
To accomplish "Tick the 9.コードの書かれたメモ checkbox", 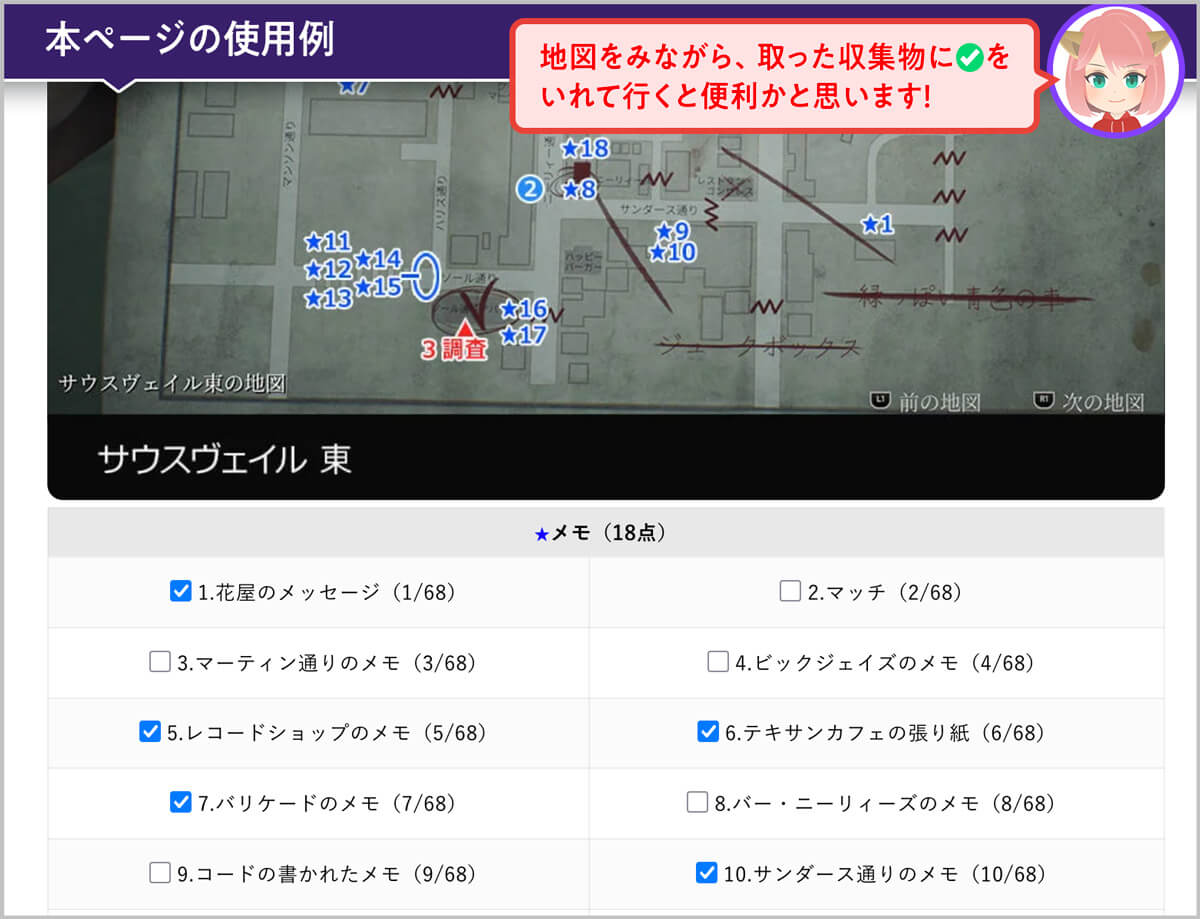I will tap(160, 873).
